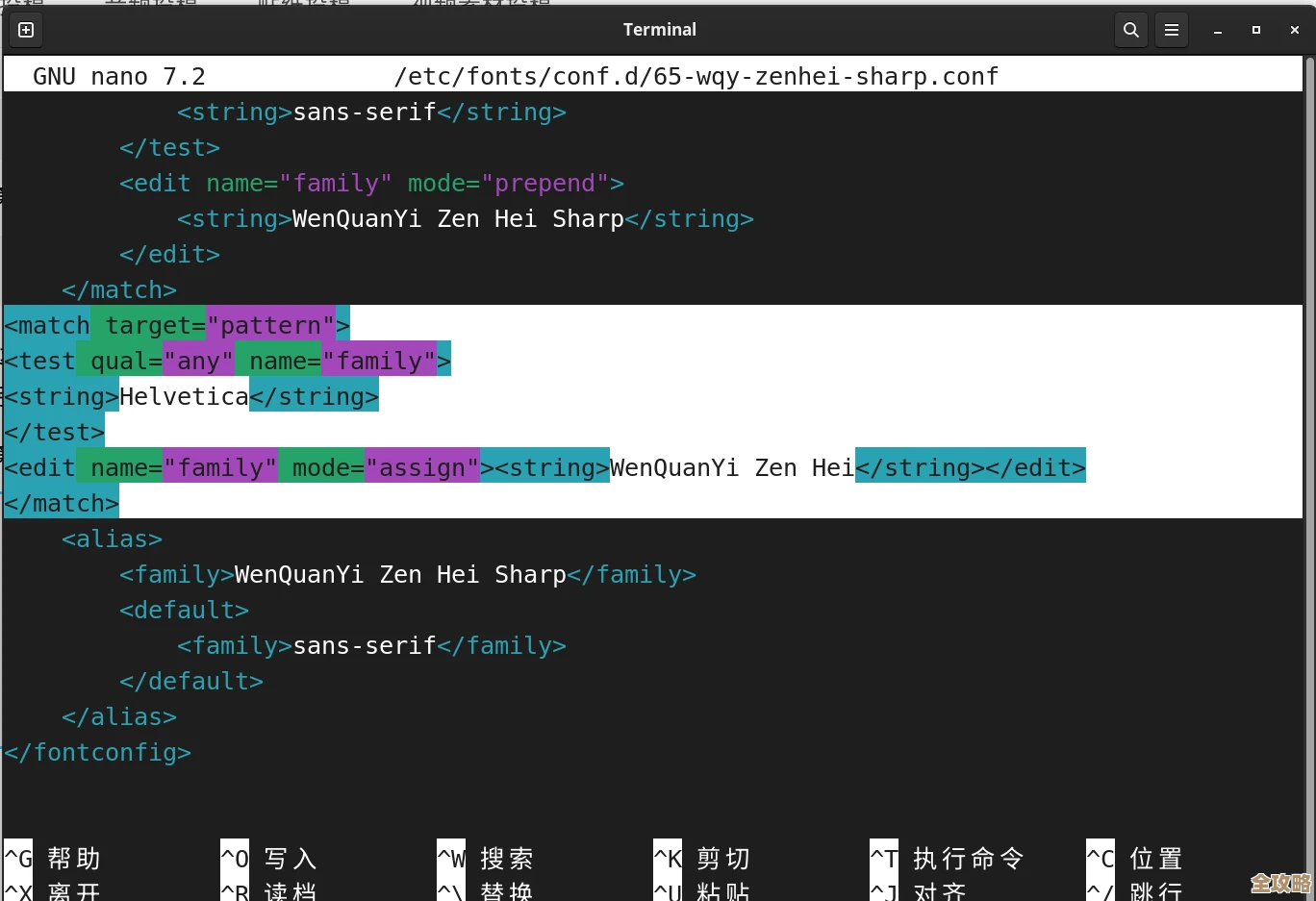
Task: Open a new terminal tab
Action: click(26, 30)
